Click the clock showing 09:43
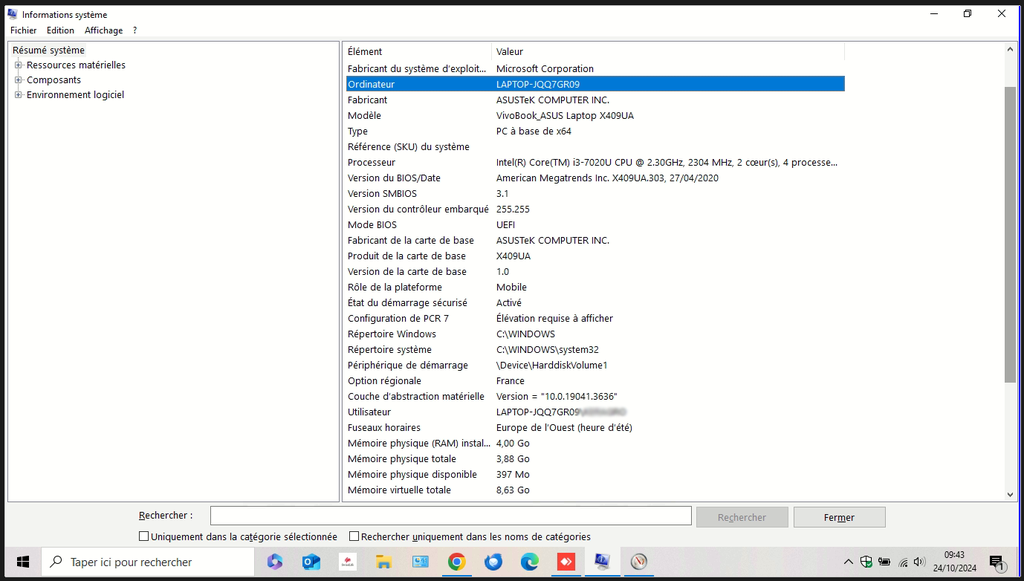Image resolution: width=1024 pixels, height=581 pixels. tap(954, 555)
